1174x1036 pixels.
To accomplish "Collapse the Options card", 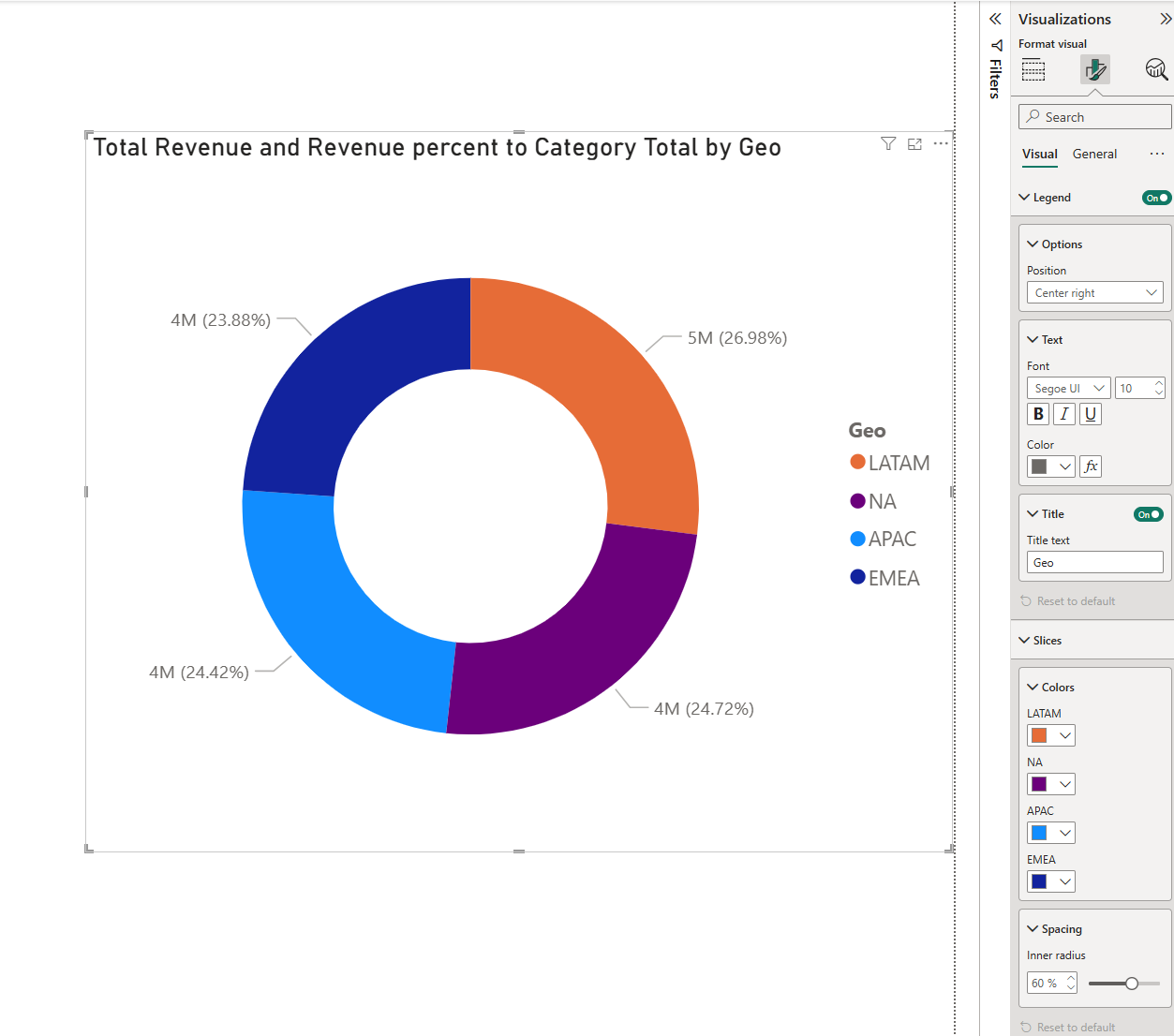I will [1033, 244].
